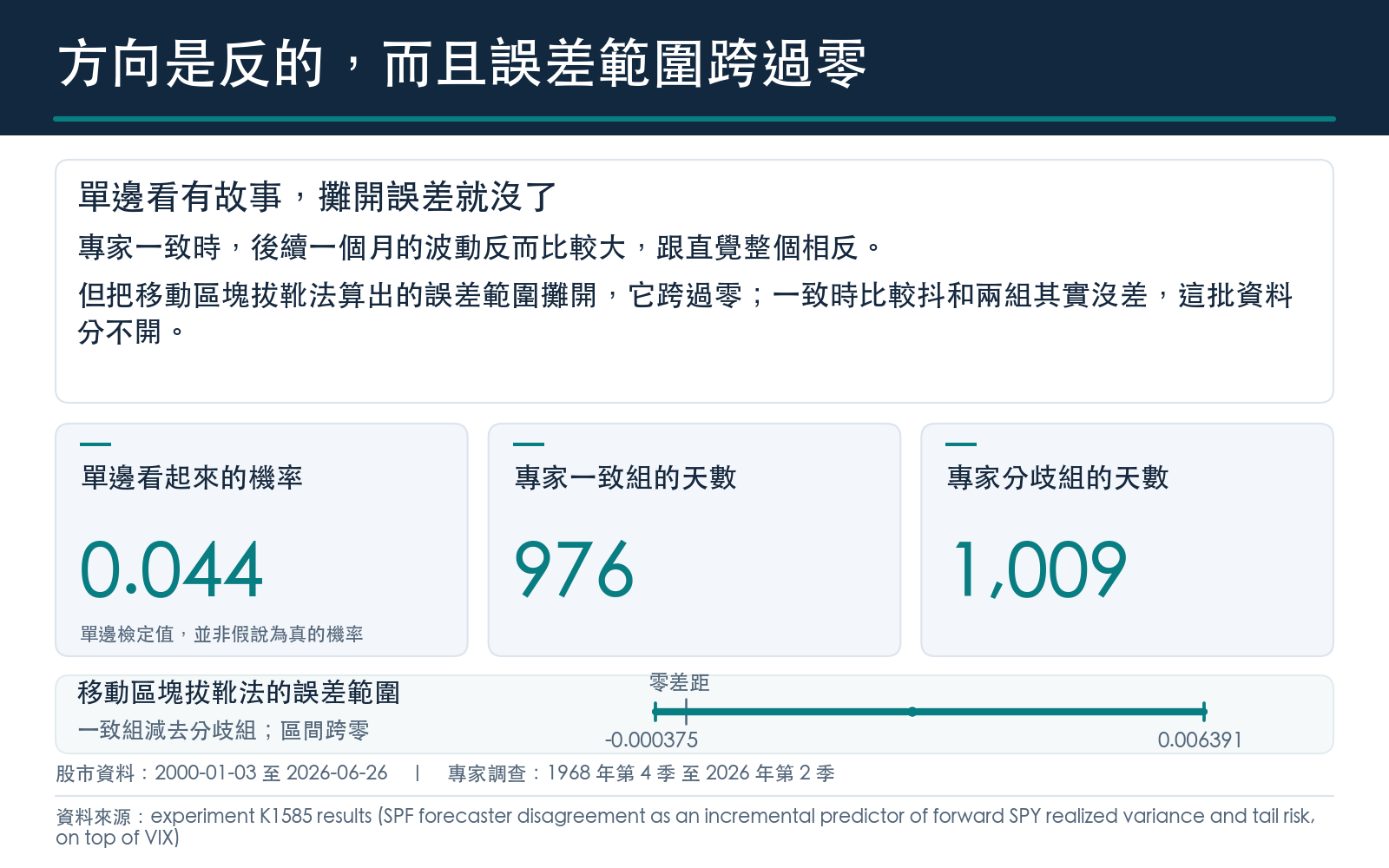1389x868 pixels.
Task: Click the teal confidence interval bar
Action: (x=930, y=712)
